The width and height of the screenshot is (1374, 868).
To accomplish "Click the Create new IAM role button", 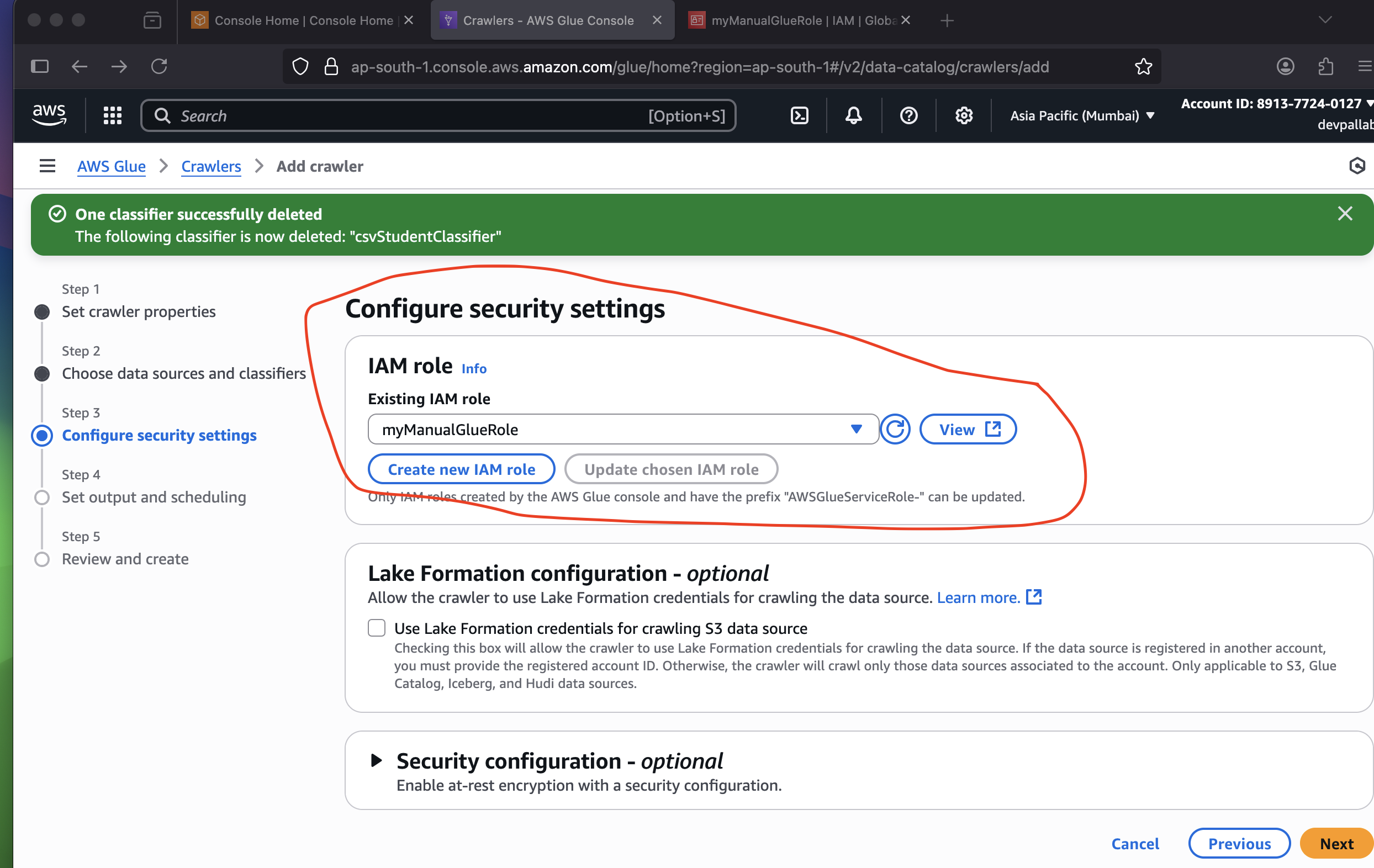I will click(461, 469).
